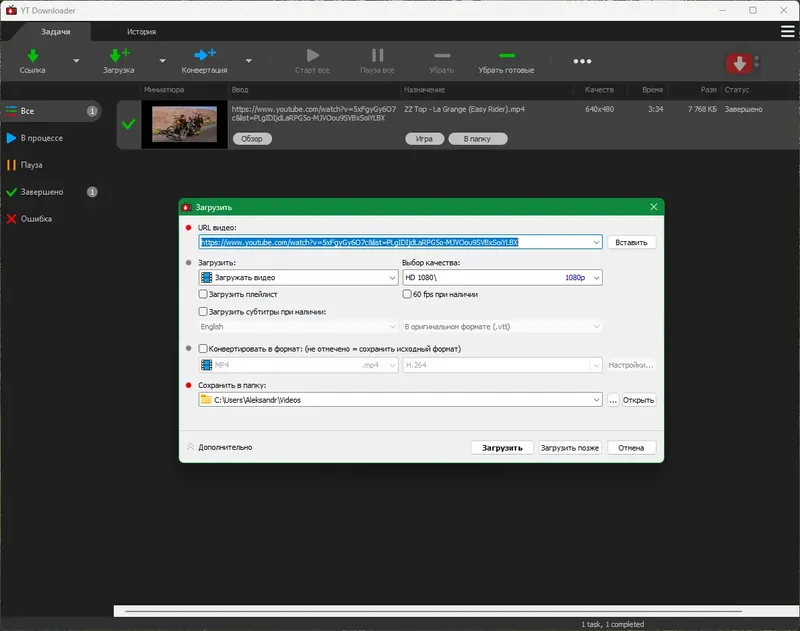Enable the Загрузить плейлист checkbox
The height and width of the screenshot is (631, 800).
pos(203,295)
